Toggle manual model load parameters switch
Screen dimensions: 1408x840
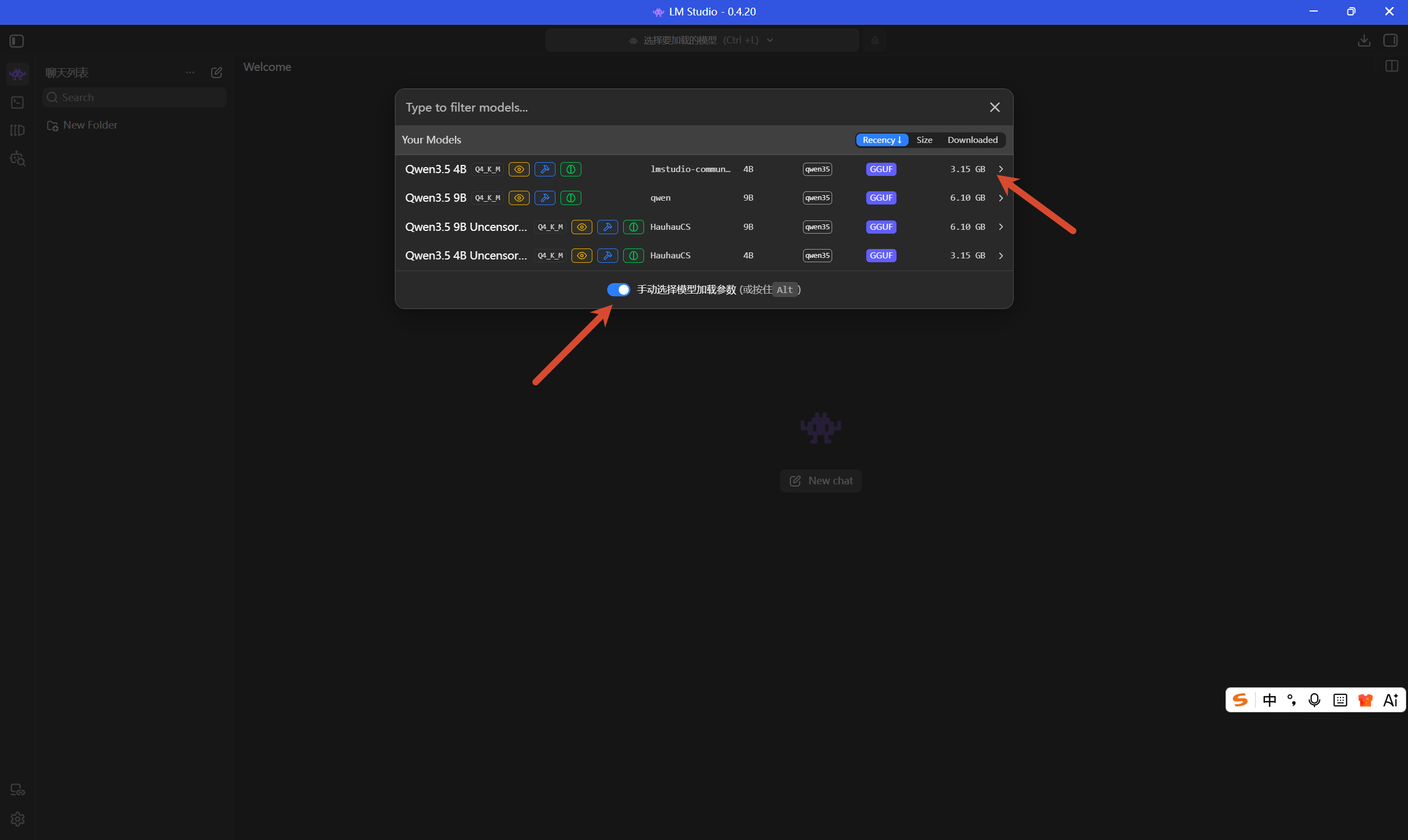tap(618, 290)
